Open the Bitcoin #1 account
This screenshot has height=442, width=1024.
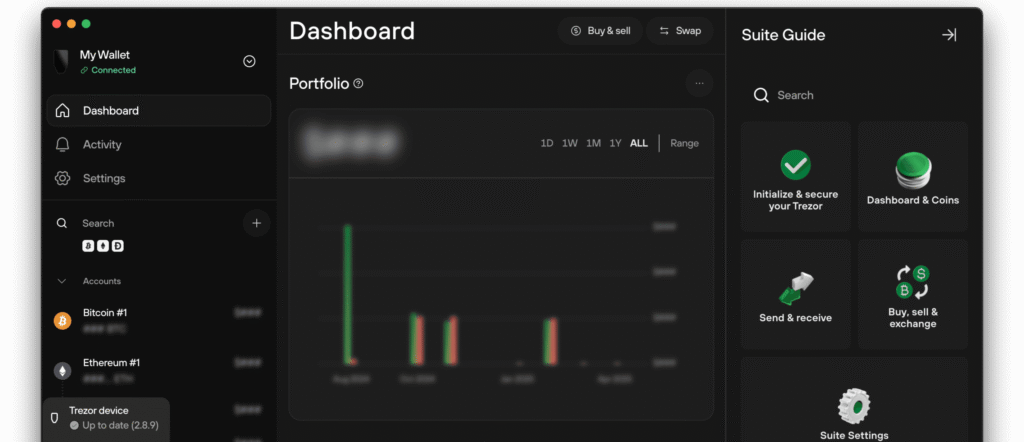tap(159, 321)
